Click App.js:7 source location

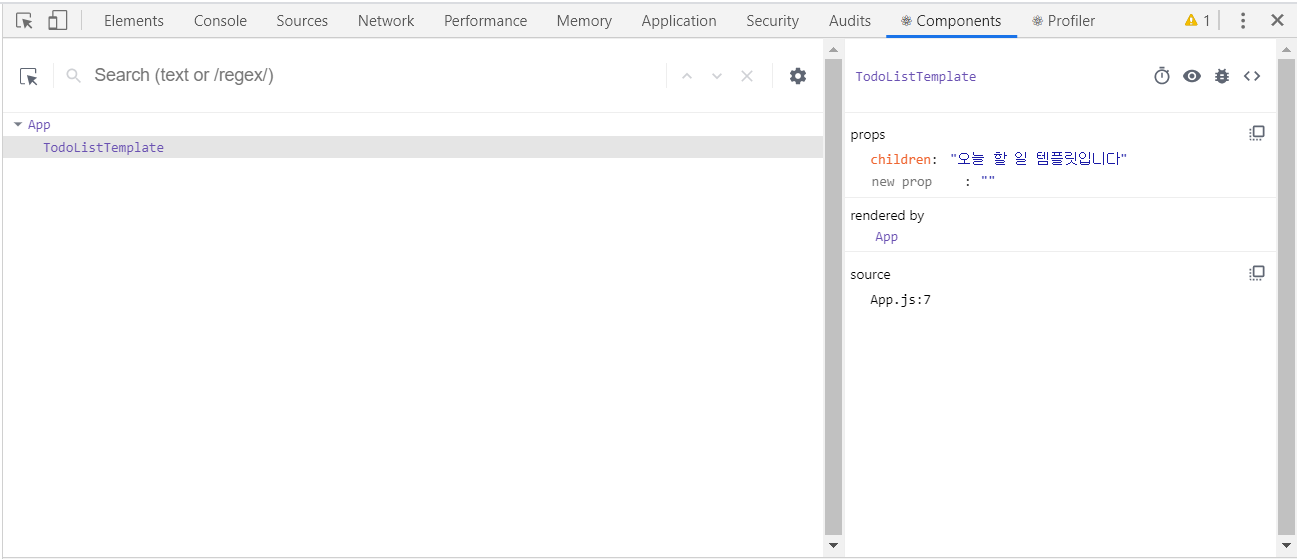[900, 300]
